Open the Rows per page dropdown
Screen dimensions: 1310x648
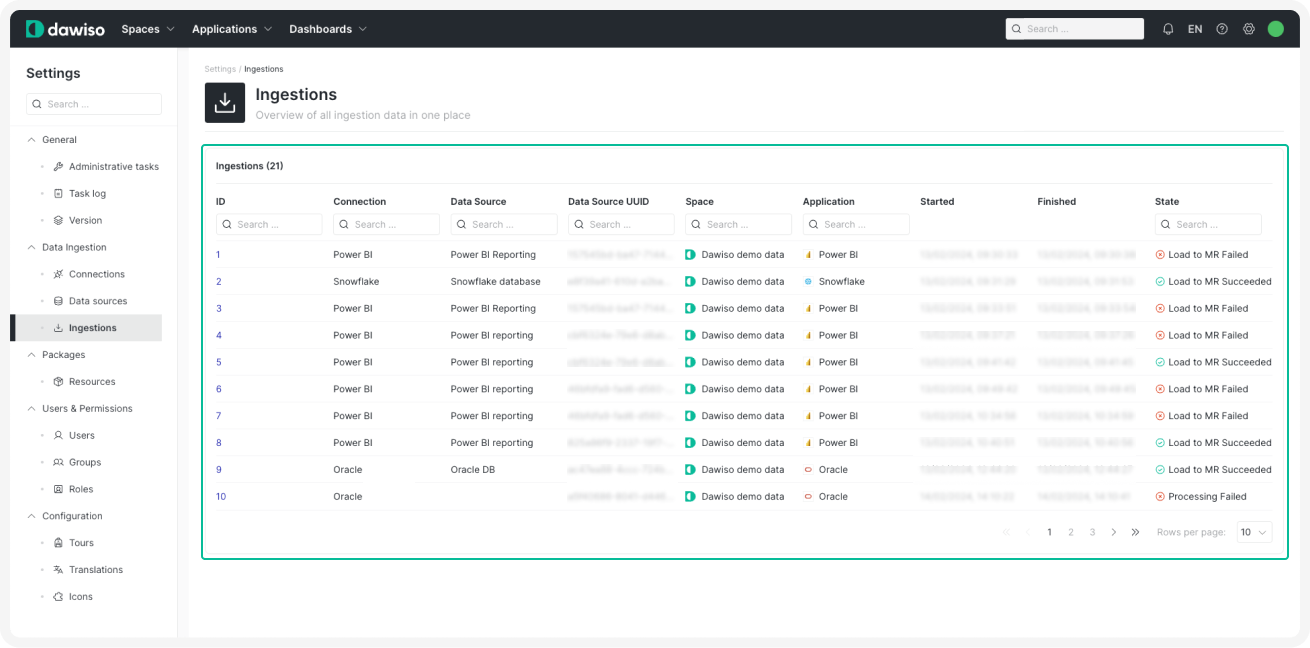coord(1254,532)
